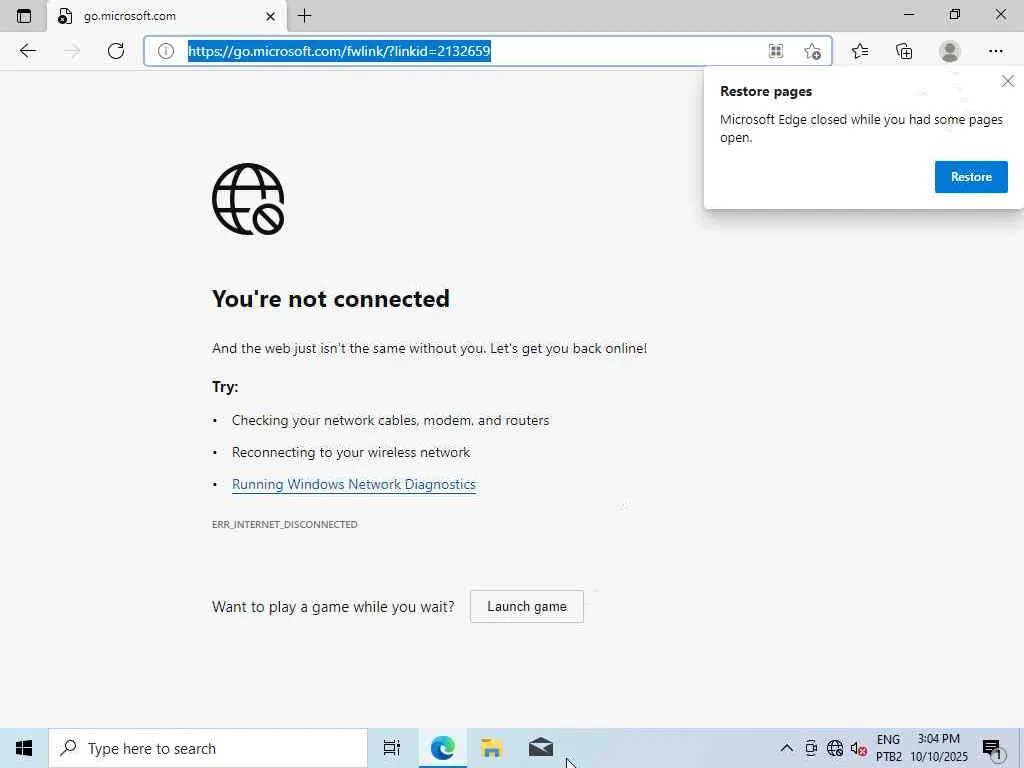Open the Mail app from the taskbar
The height and width of the screenshot is (768, 1024).
click(x=541, y=748)
